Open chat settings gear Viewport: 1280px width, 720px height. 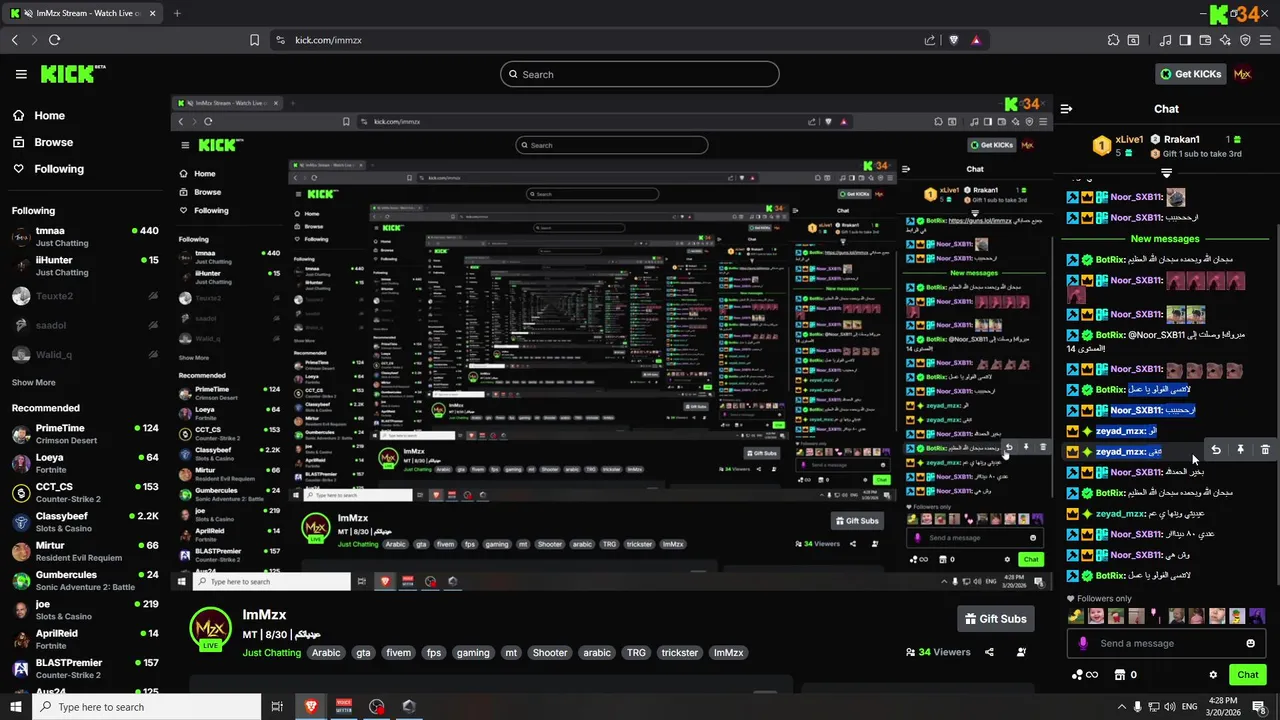[x=1213, y=675]
